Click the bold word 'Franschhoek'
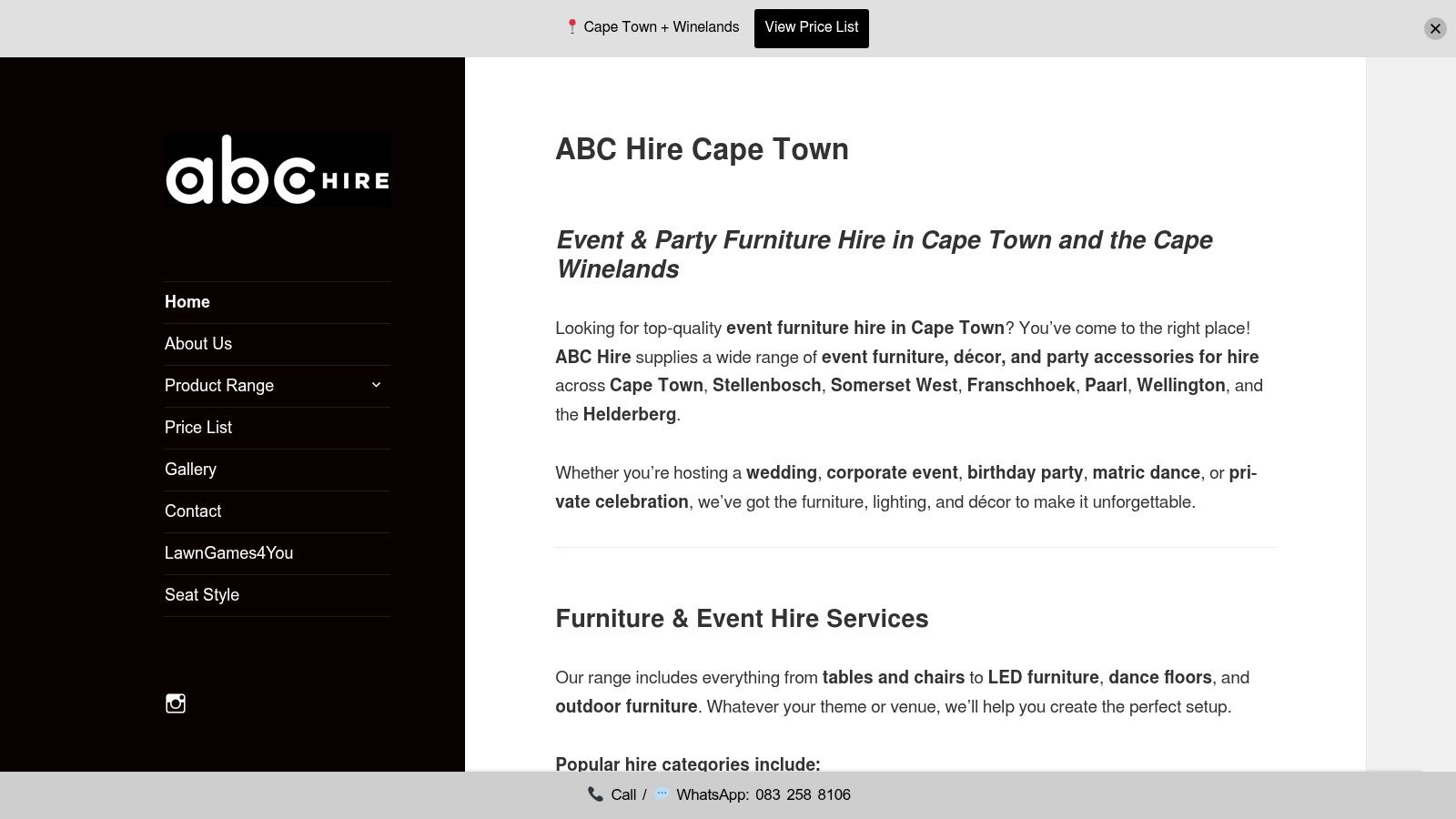The height and width of the screenshot is (819, 1456). [x=1021, y=386]
